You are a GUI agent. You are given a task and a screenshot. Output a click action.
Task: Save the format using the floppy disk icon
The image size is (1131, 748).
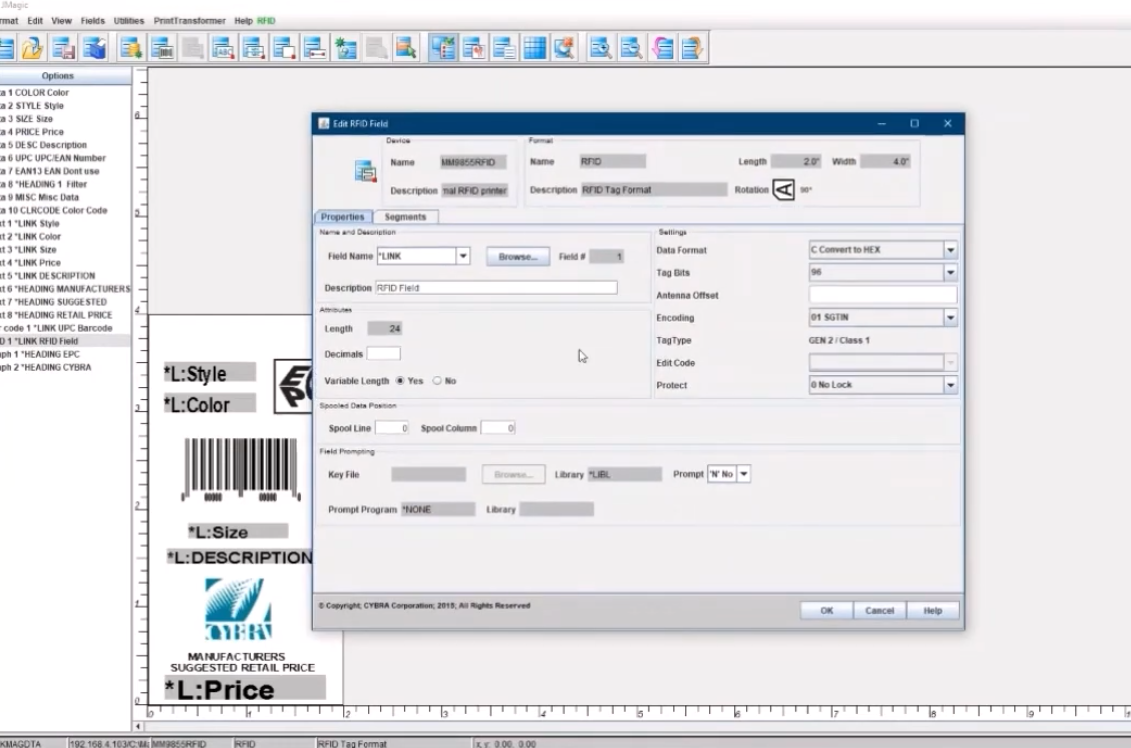(63, 48)
